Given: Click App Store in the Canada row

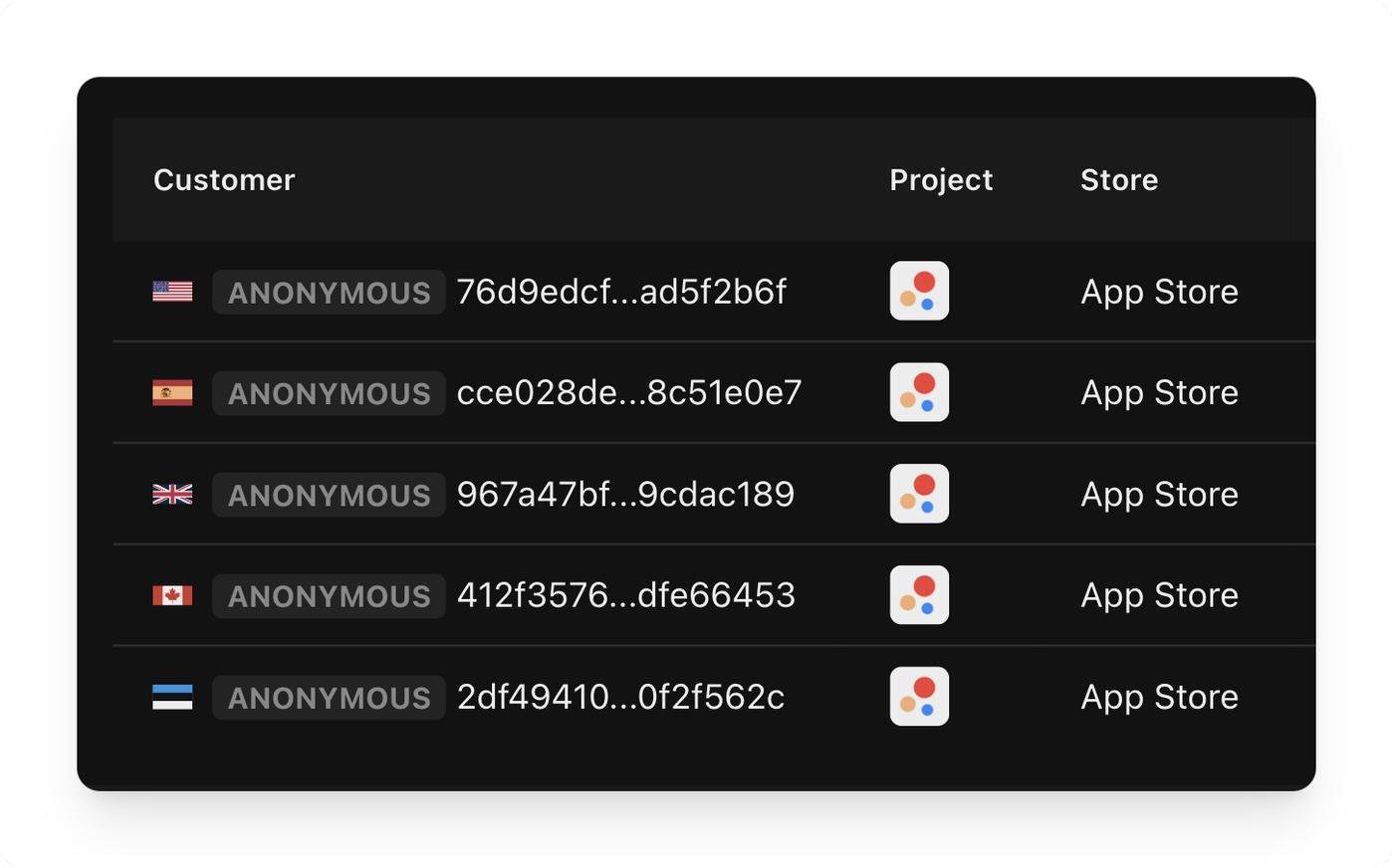Looking at the screenshot, I should (1159, 595).
